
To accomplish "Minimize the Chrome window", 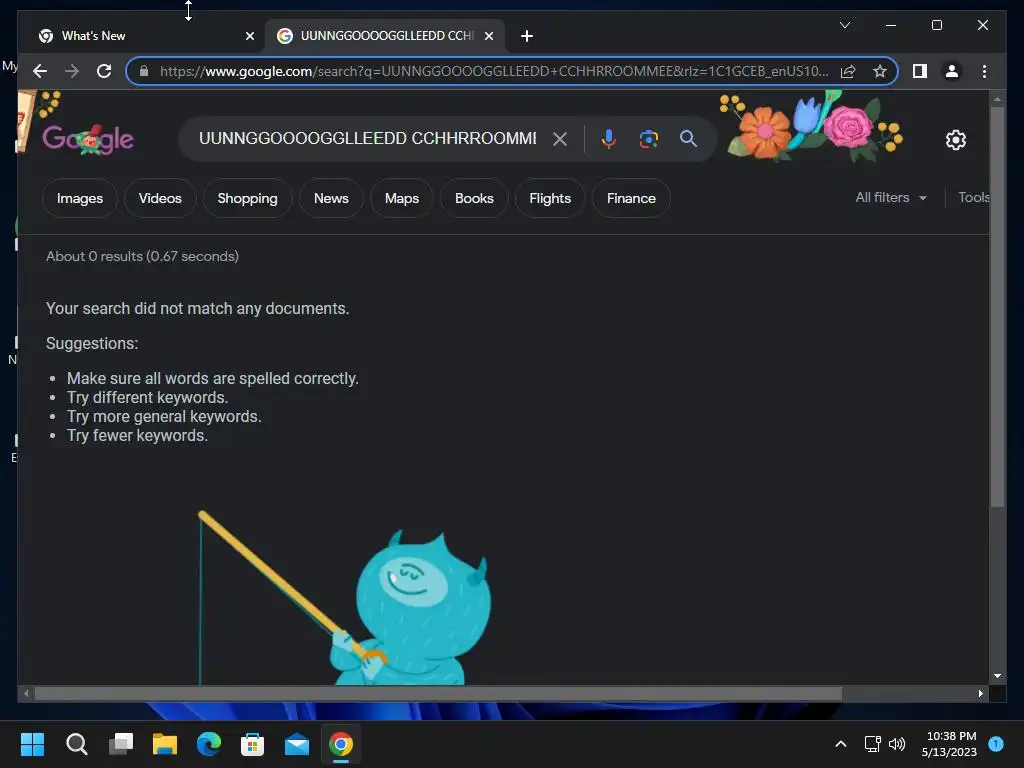I will point(891,25).
